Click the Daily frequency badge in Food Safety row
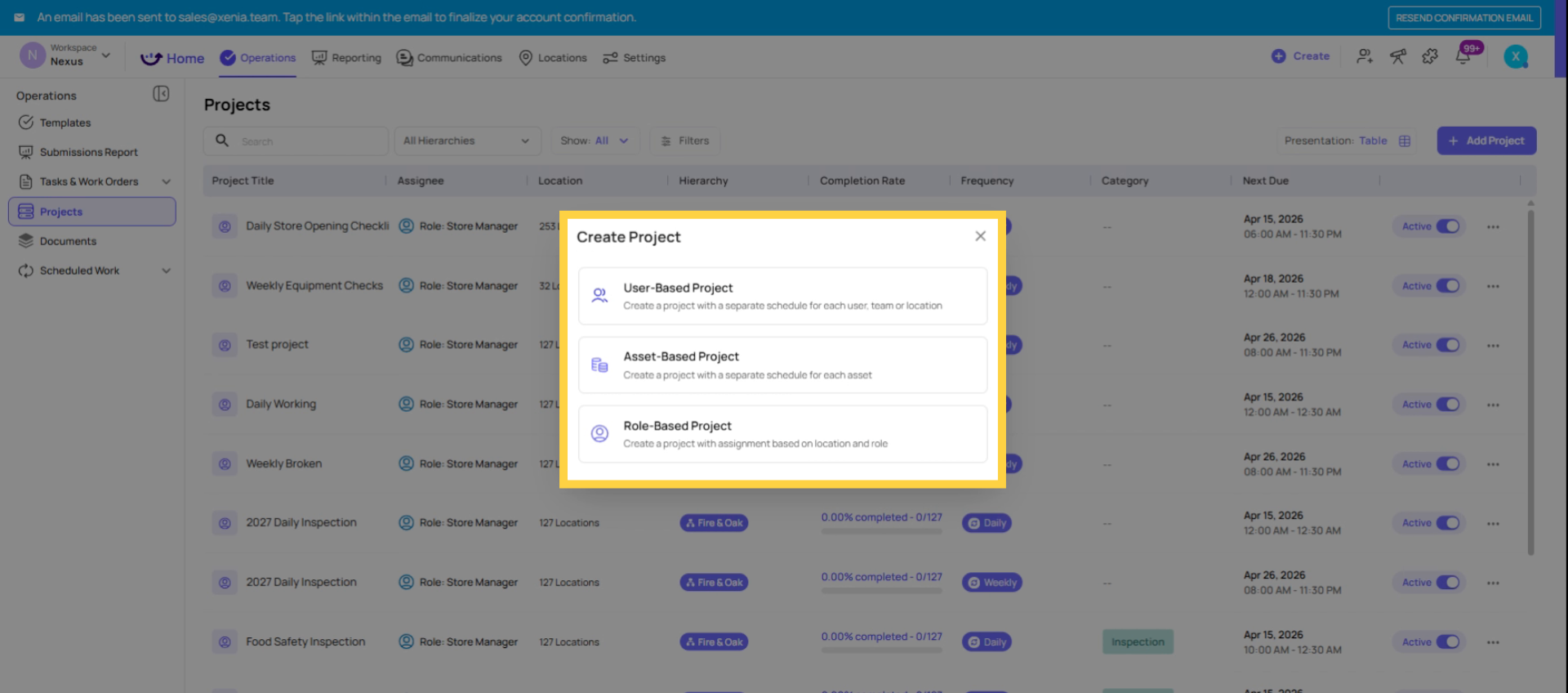 987,642
